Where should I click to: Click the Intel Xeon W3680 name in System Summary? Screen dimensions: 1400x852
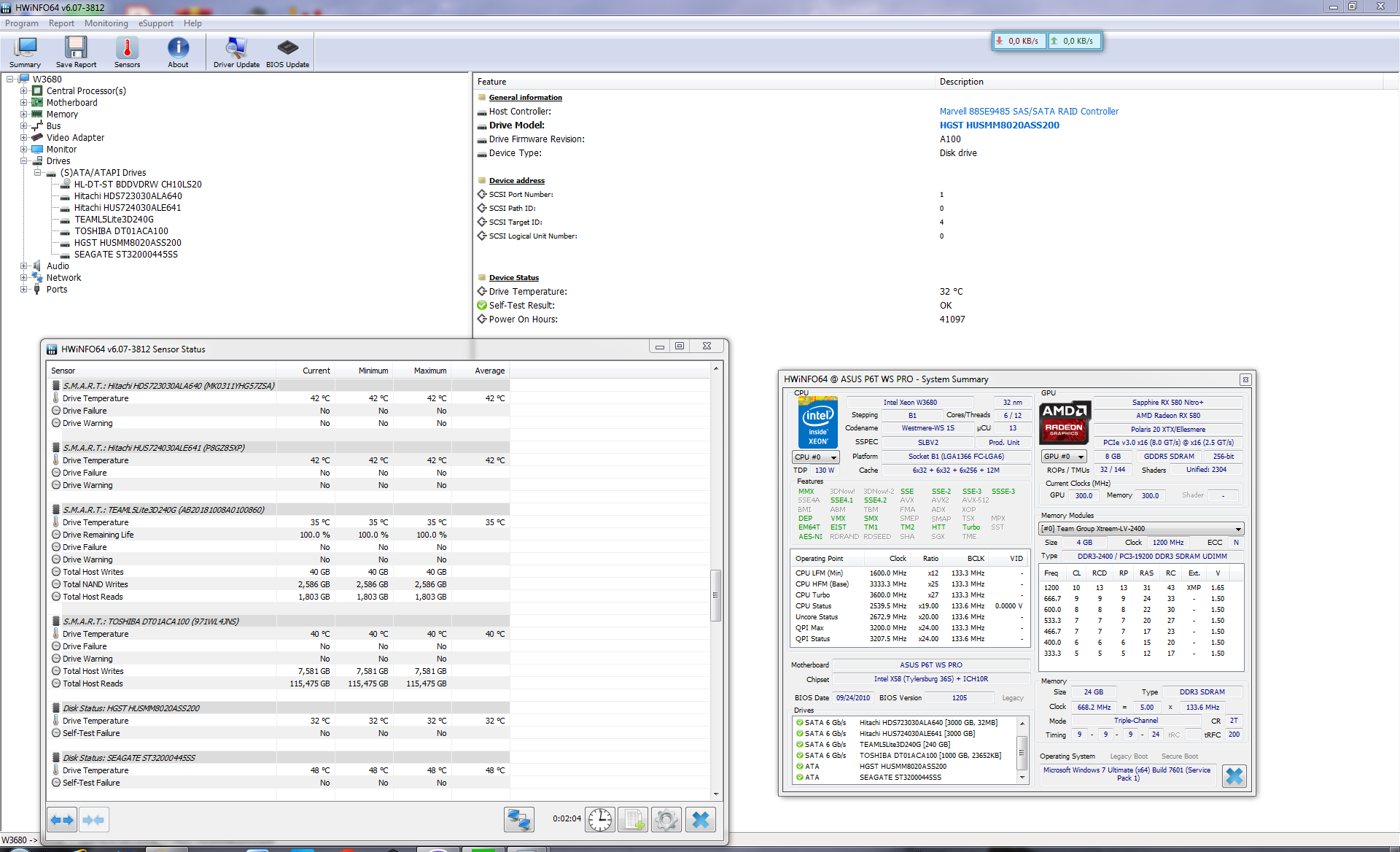910,403
